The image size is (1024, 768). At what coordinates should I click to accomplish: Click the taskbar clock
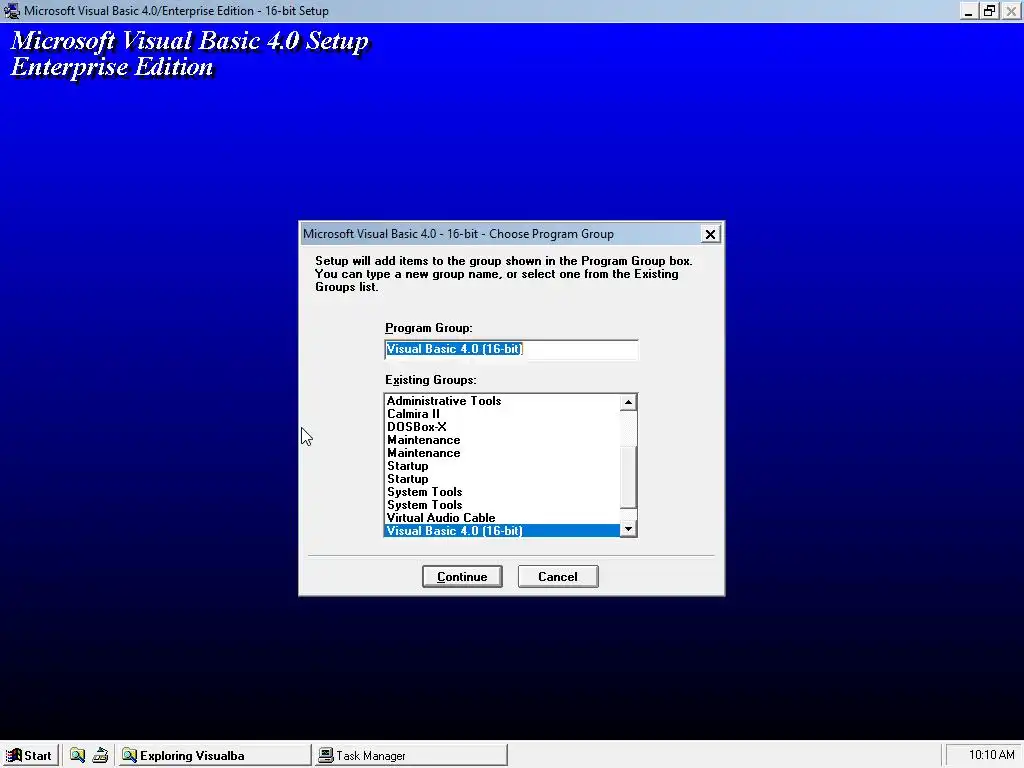tap(991, 755)
